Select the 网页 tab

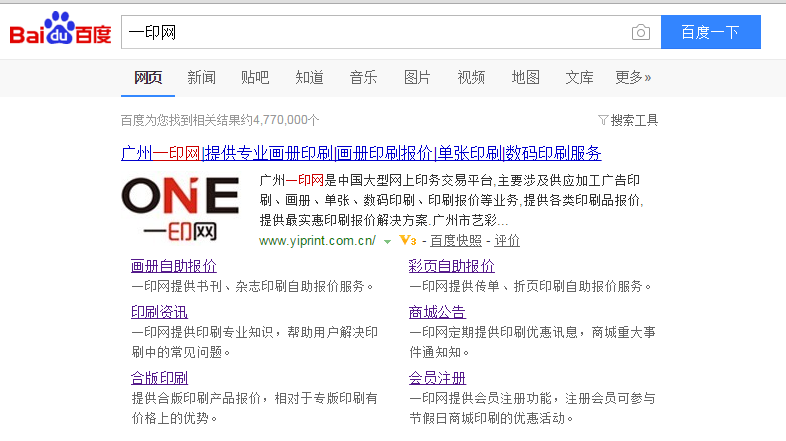(148, 78)
